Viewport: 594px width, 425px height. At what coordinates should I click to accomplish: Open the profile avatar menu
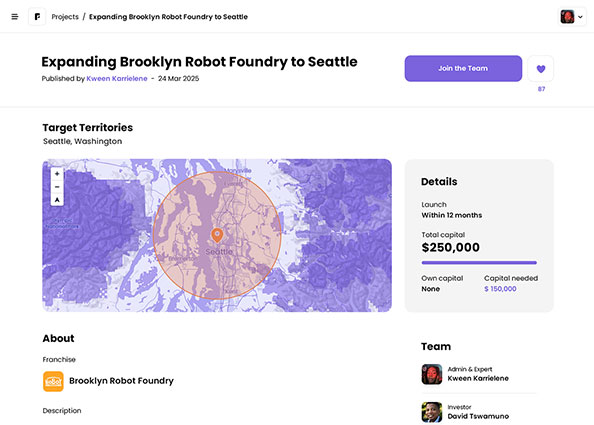point(567,17)
